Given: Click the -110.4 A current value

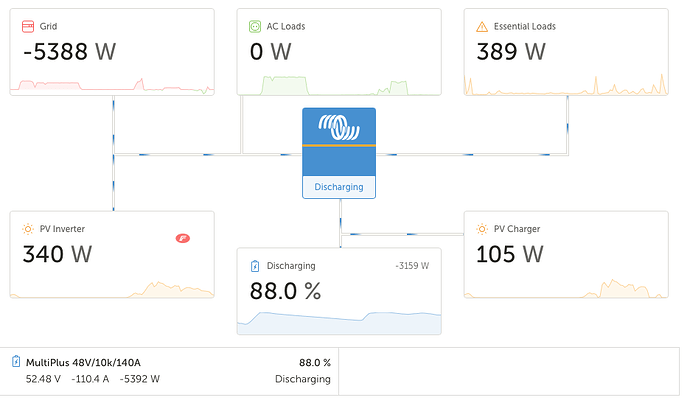Looking at the screenshot, I should click(90, 379).
